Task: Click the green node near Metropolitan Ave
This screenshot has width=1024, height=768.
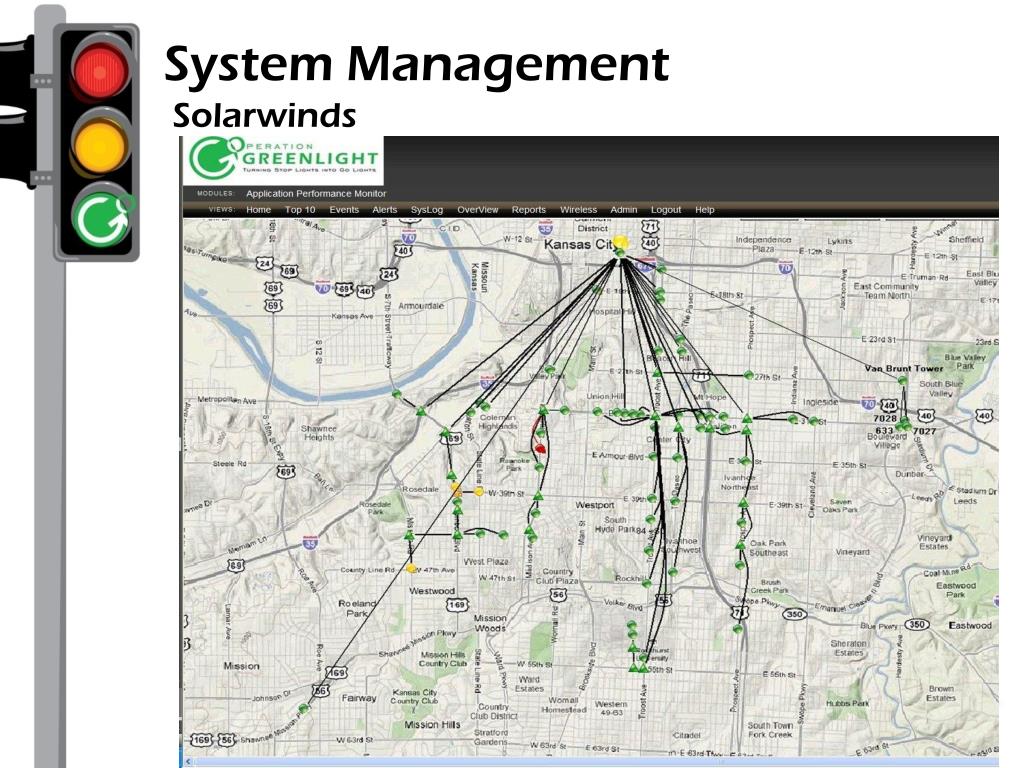Action: click(396, 394)
